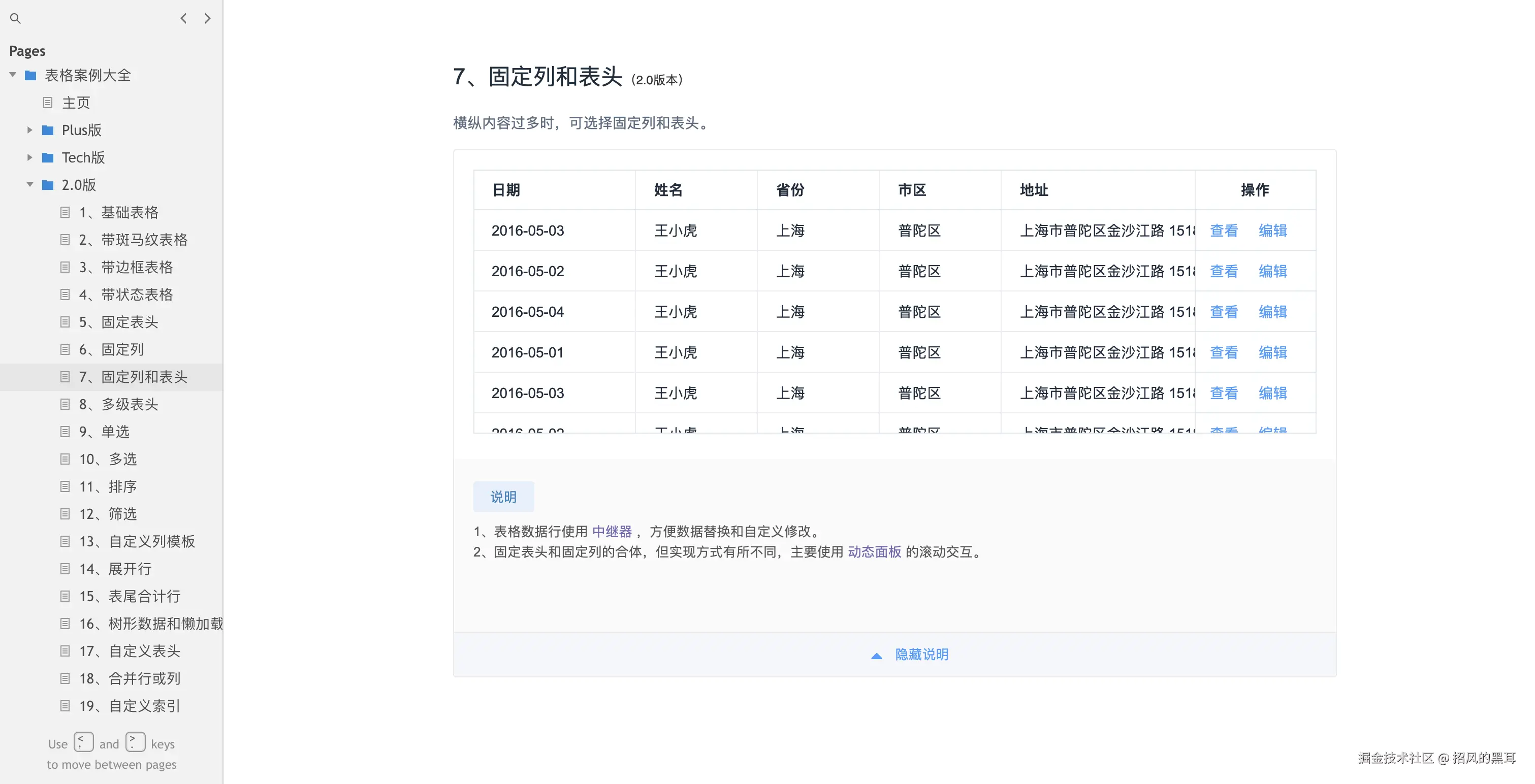Click the 日期 column header
Viewport: 1535px width, 784px height.
[506, 190]
